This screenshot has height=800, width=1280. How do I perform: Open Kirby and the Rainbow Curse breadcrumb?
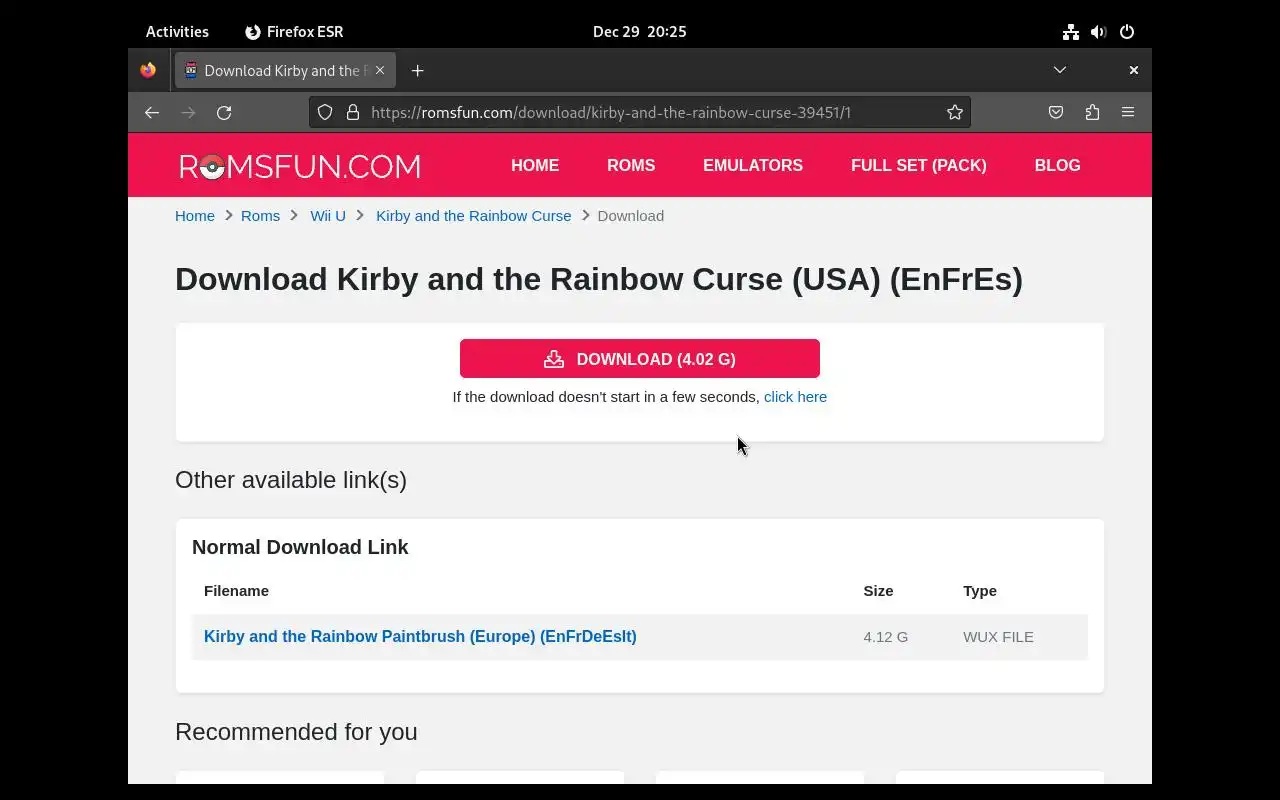click(x=473, y=216)
